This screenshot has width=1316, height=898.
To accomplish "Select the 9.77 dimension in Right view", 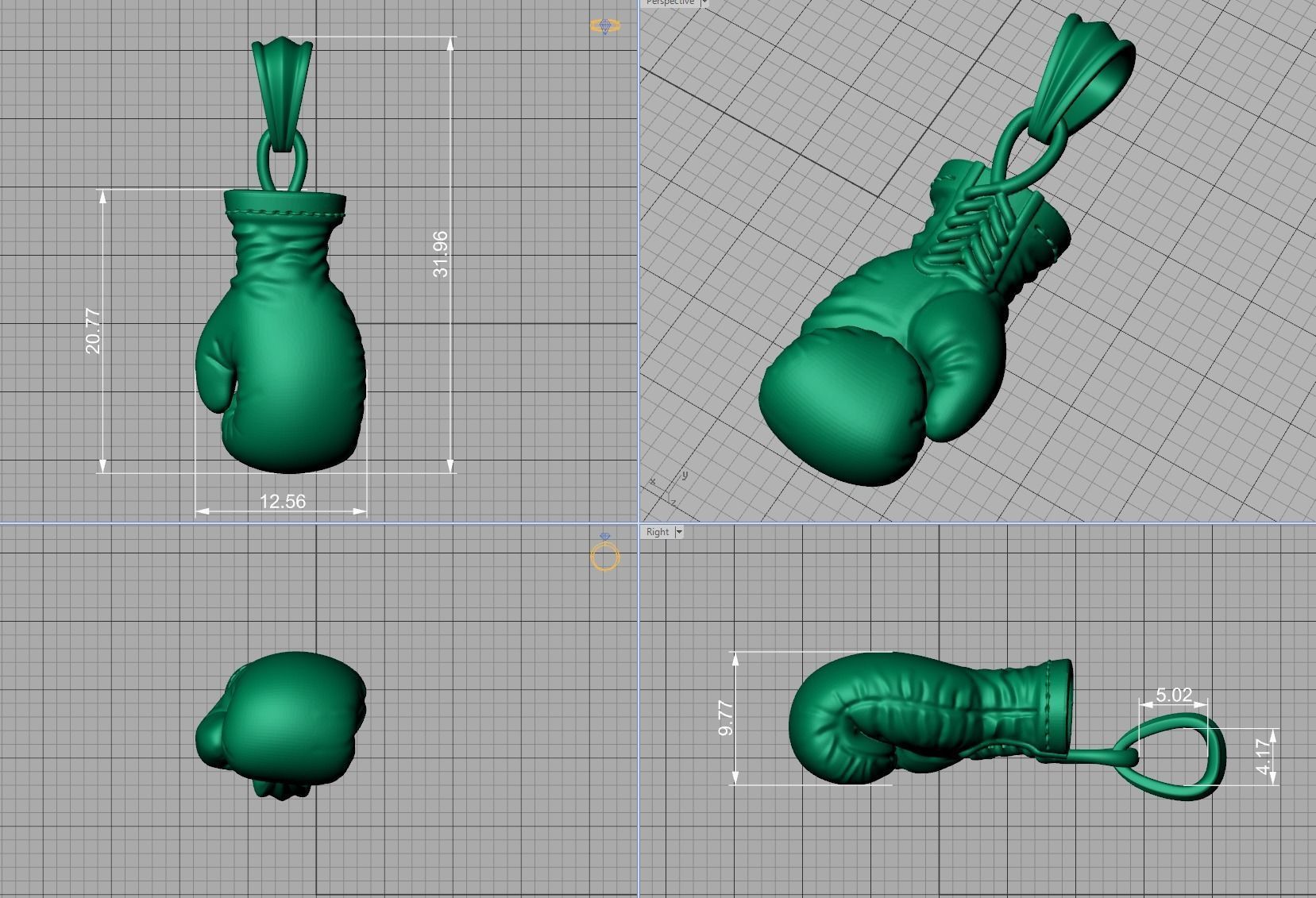I will pos(725,718).
